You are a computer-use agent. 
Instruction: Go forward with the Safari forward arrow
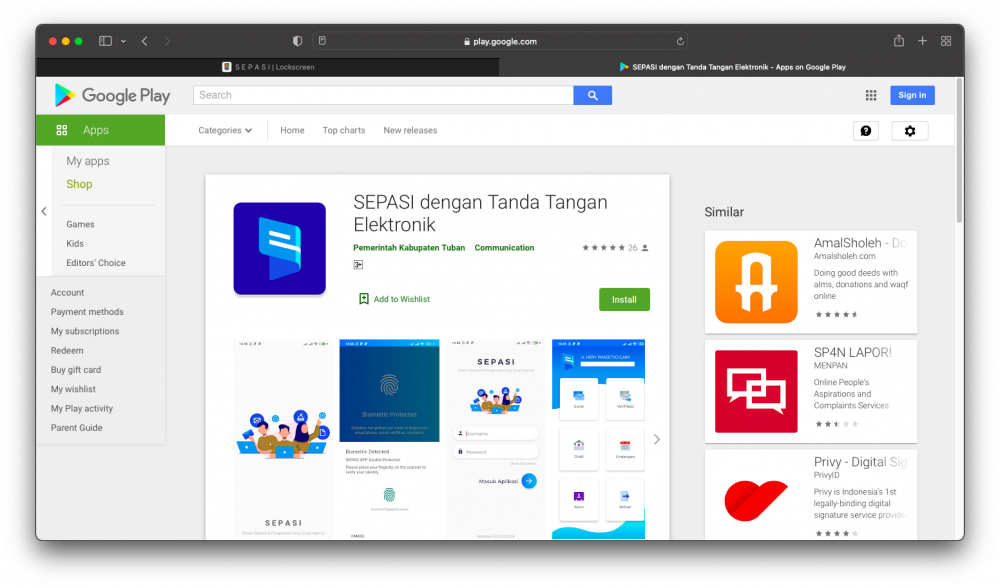167,41
